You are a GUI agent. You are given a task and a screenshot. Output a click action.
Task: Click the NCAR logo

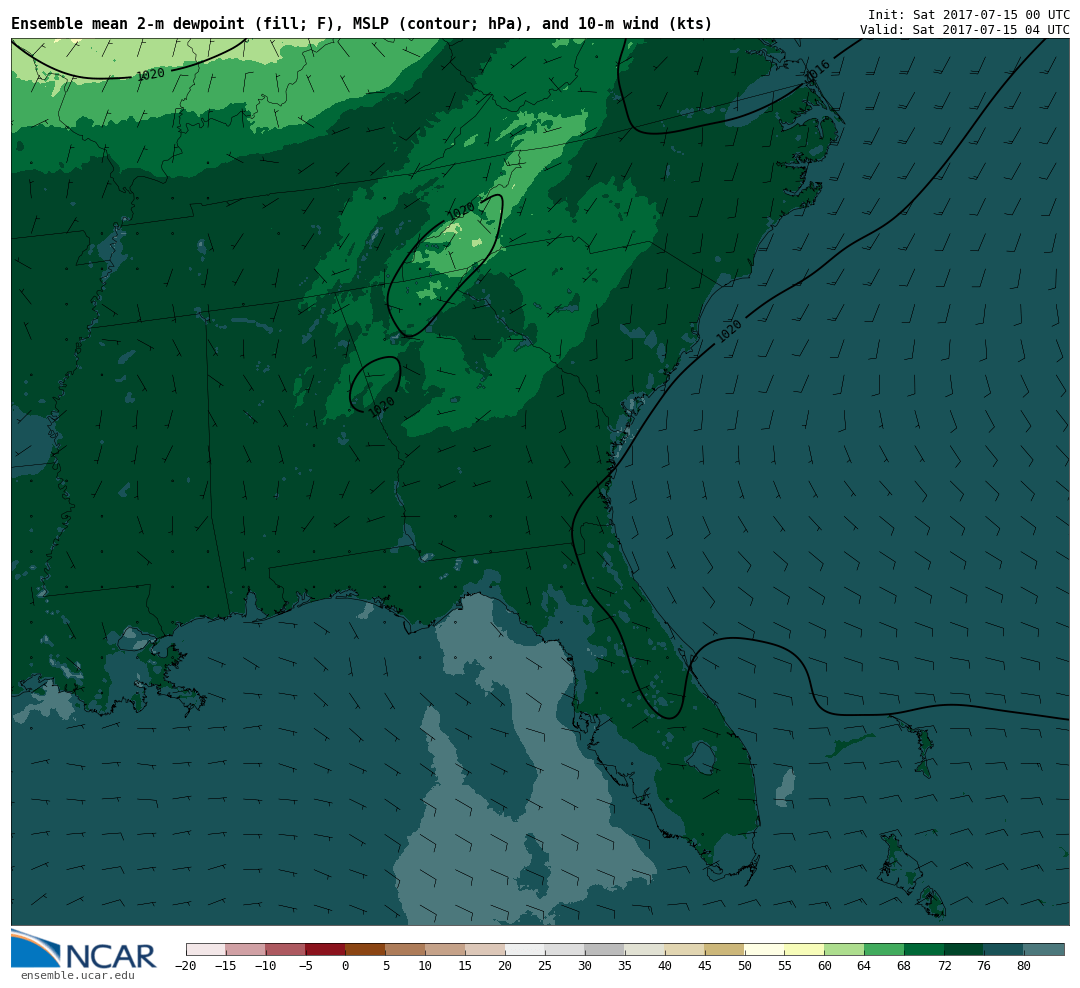(84, 949)
